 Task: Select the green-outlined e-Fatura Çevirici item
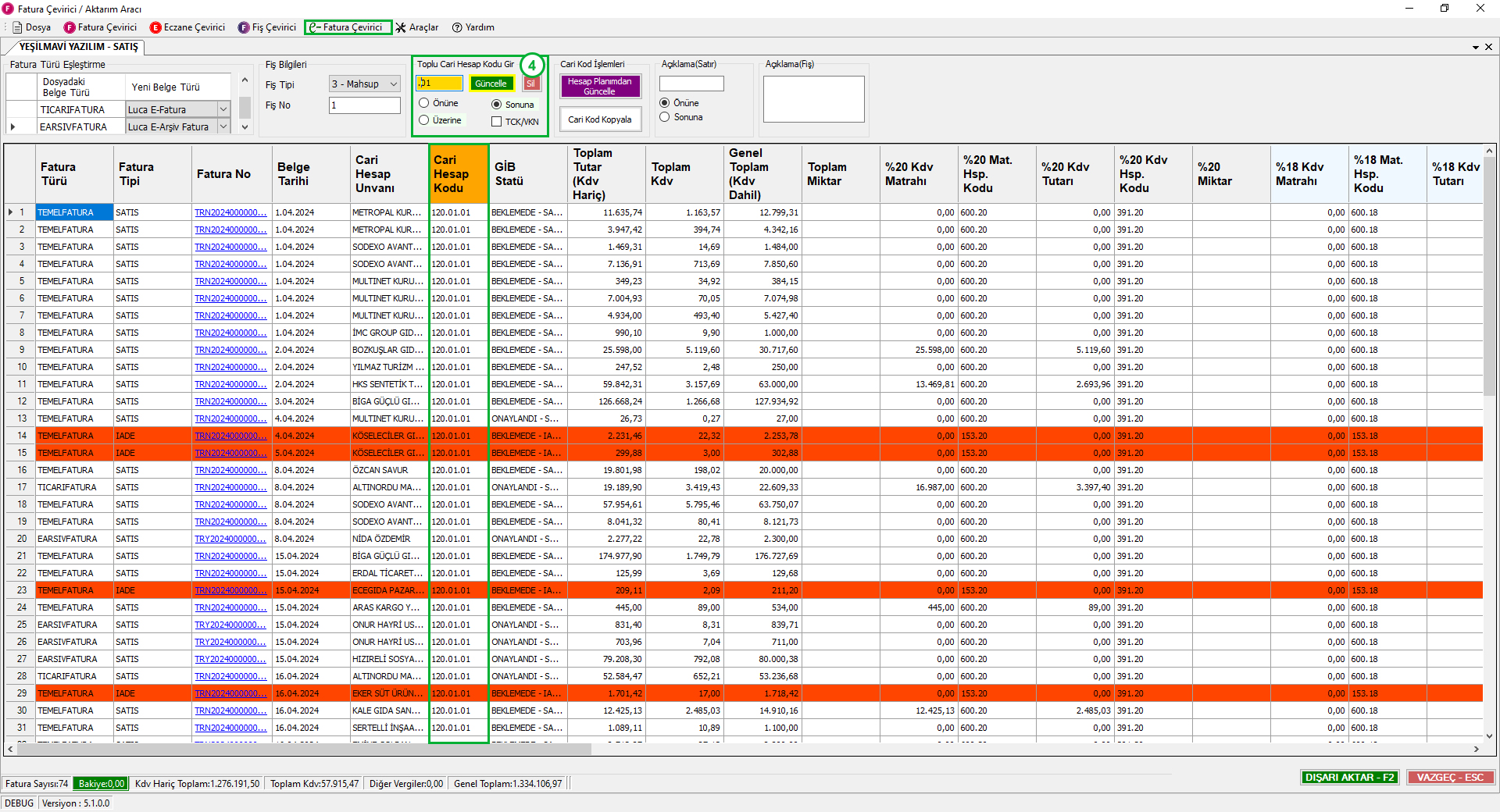tap(348, 27)
